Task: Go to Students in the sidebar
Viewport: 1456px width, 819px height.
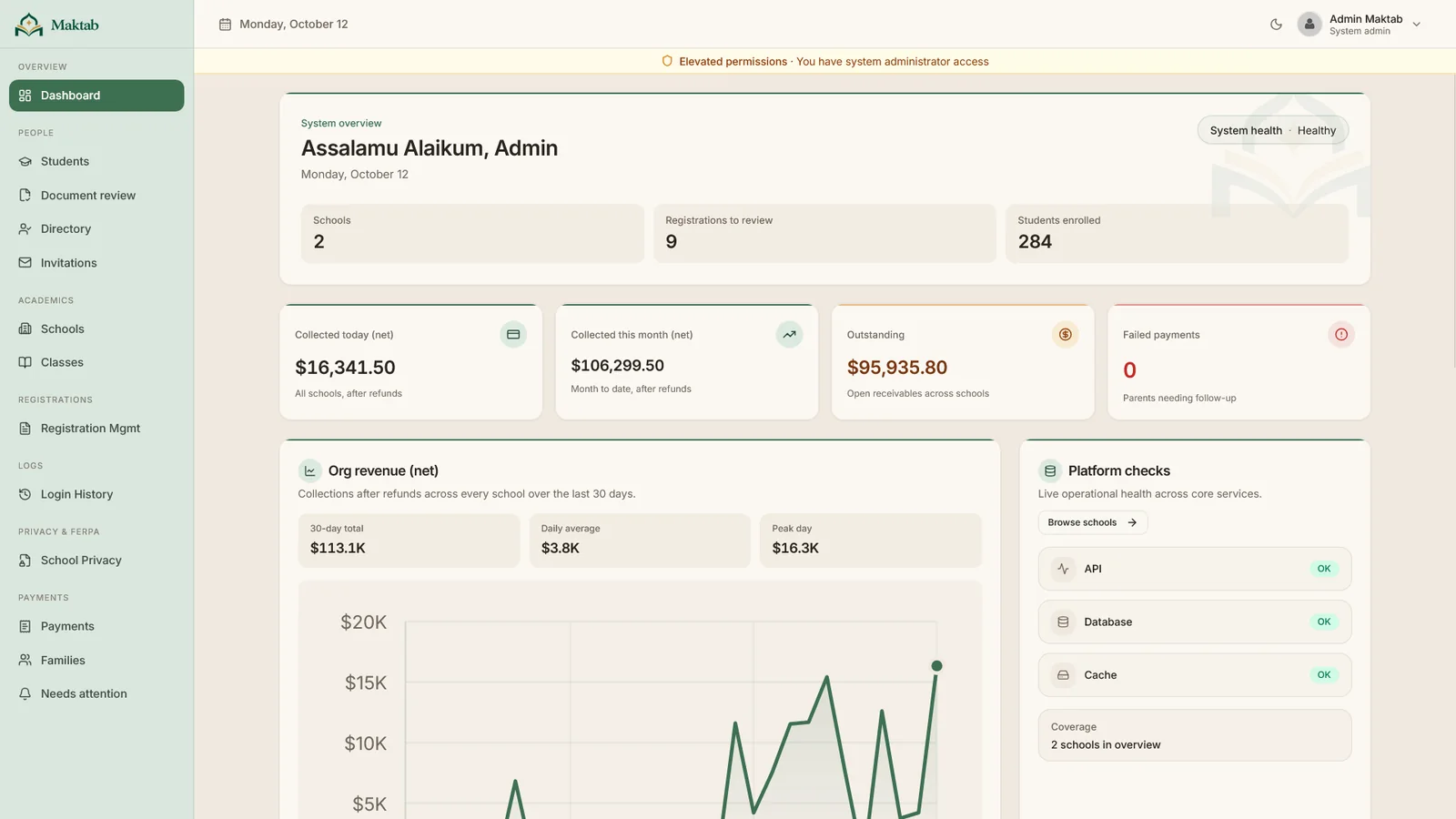Action: coord(96,161)
